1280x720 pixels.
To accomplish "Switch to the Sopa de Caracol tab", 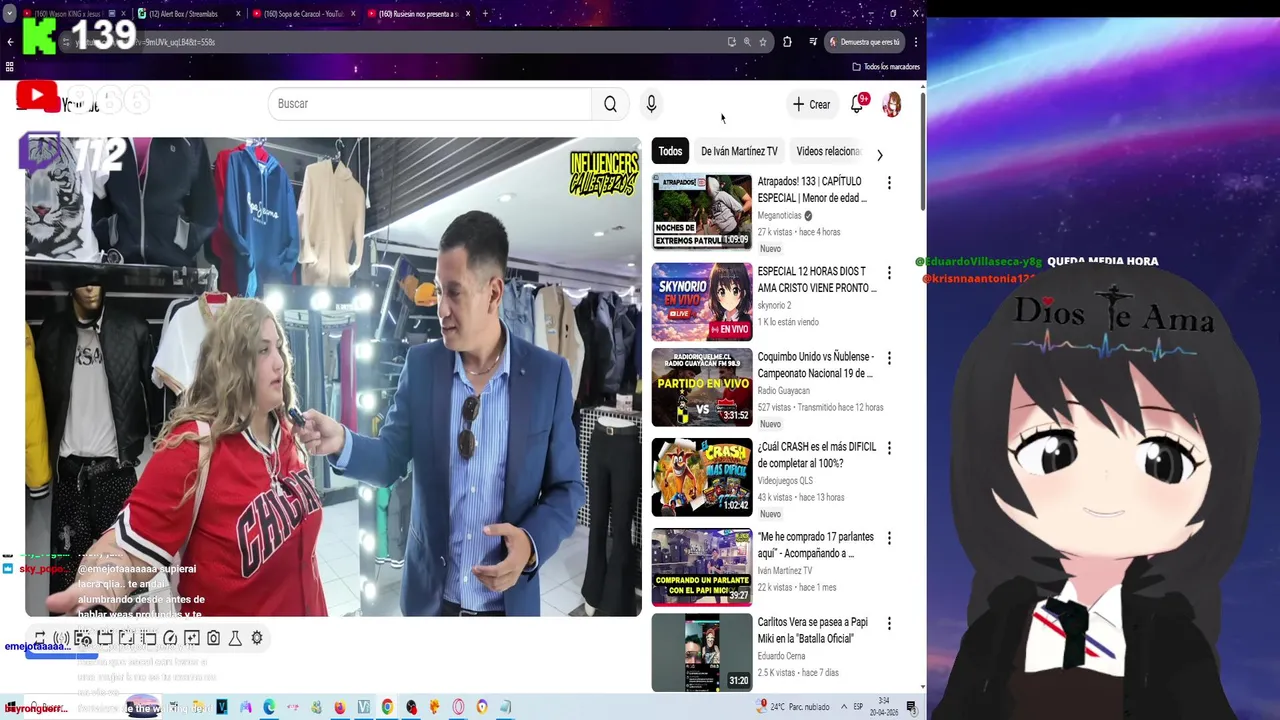I will tap(302, 14).
